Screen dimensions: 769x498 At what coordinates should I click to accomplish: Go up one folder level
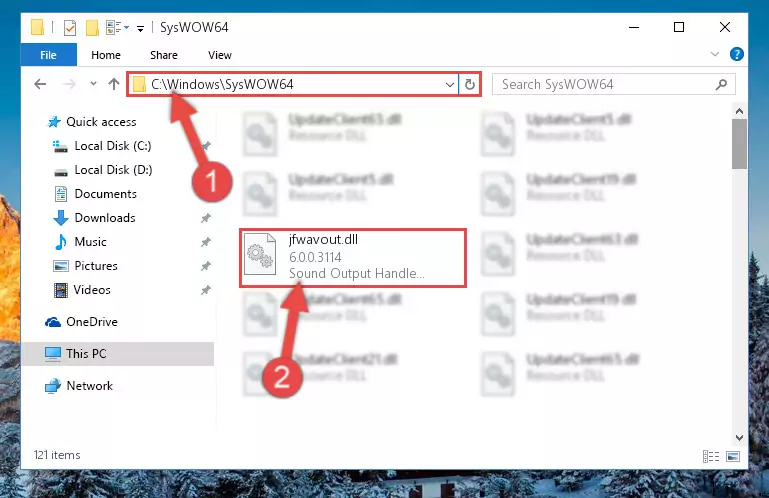pyautogui.click(x=114, y=84)
